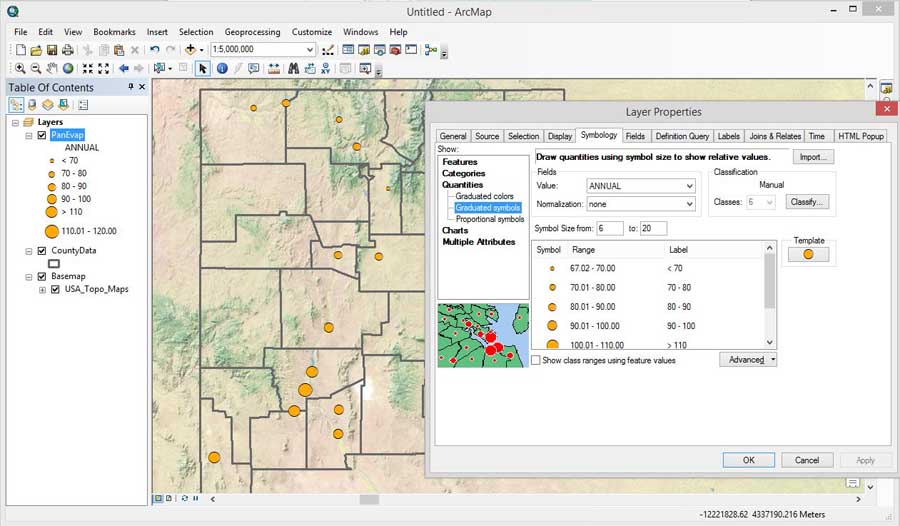Confirm with the OK button
900x526 pixels.
748,461
